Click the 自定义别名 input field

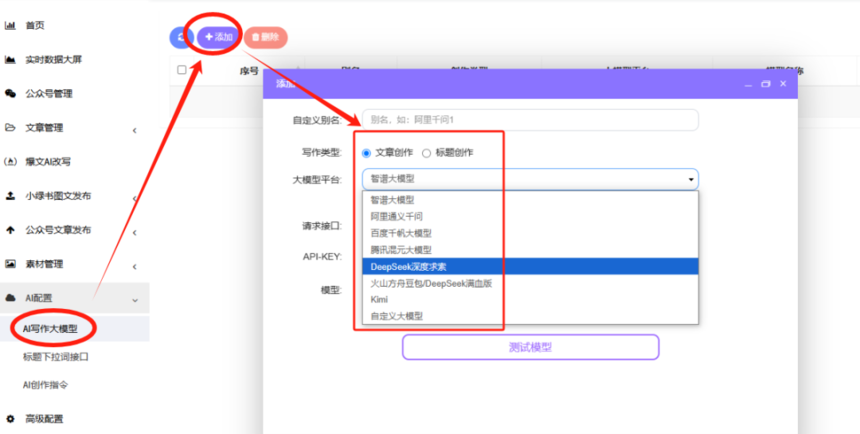(x=530, y=120)
